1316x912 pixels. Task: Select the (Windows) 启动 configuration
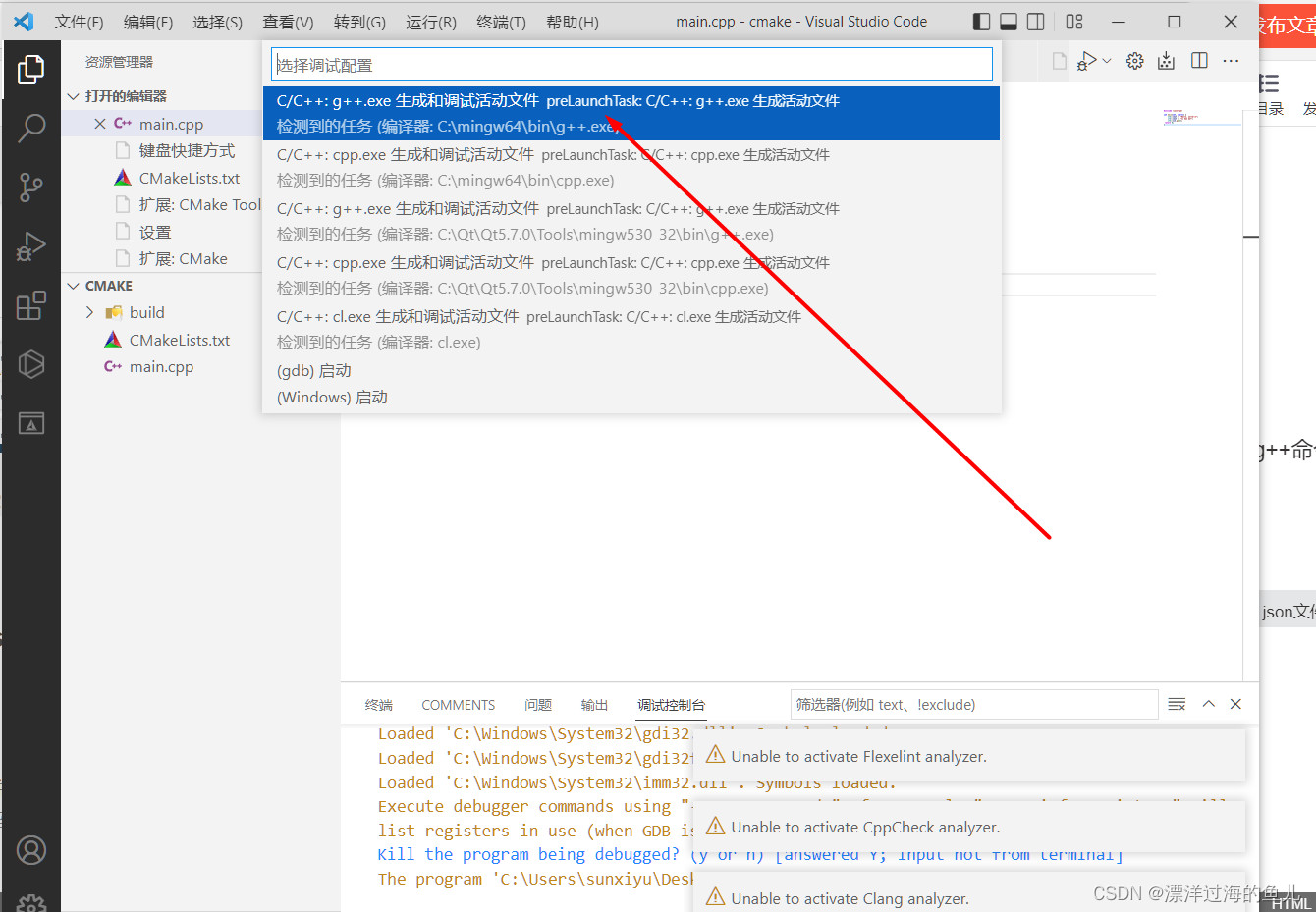[631, 397]
